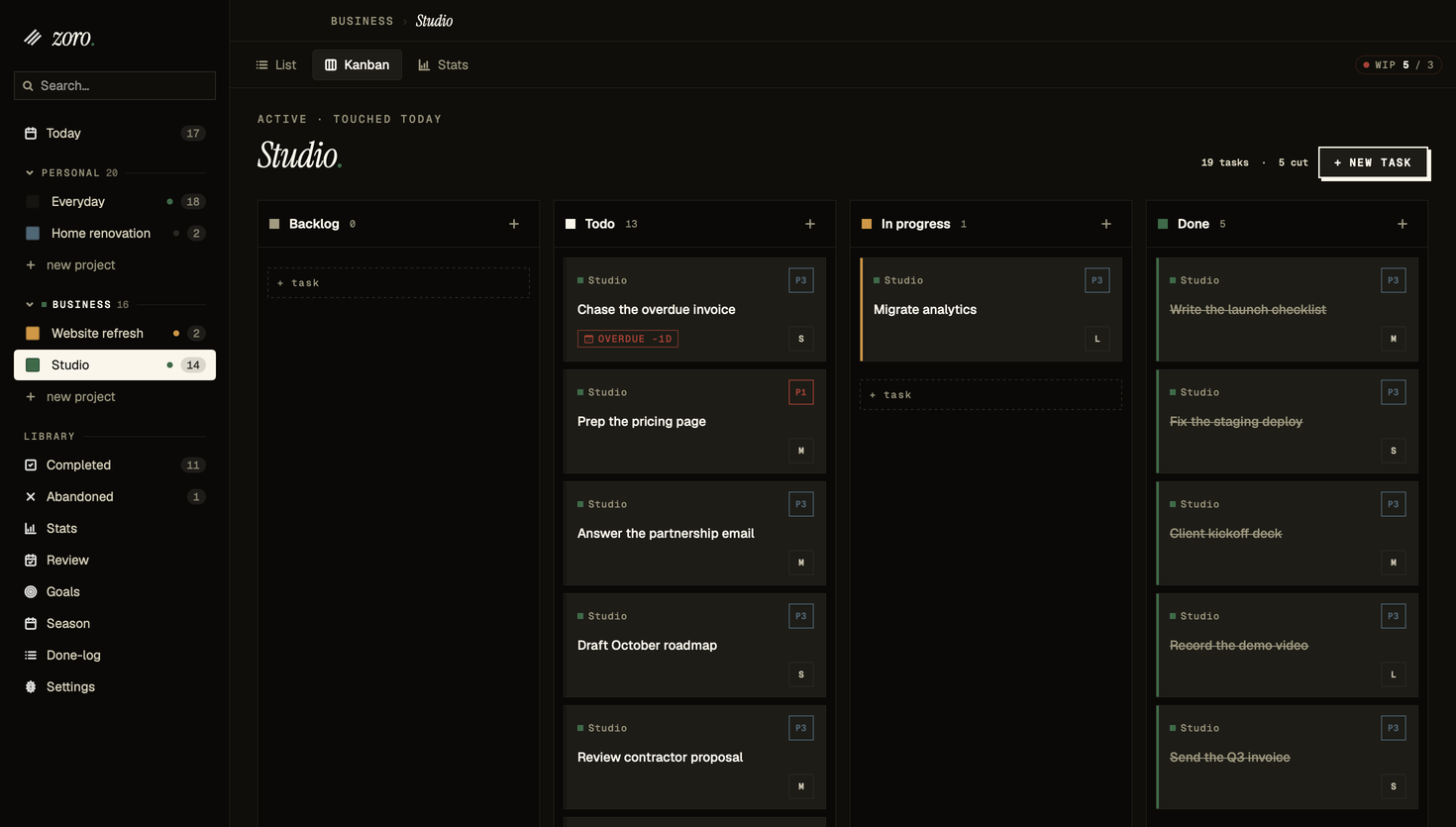Click the OVERDUE -1D tag
This screenshot has width=1456, height=827.
click(x=628, y=339)
